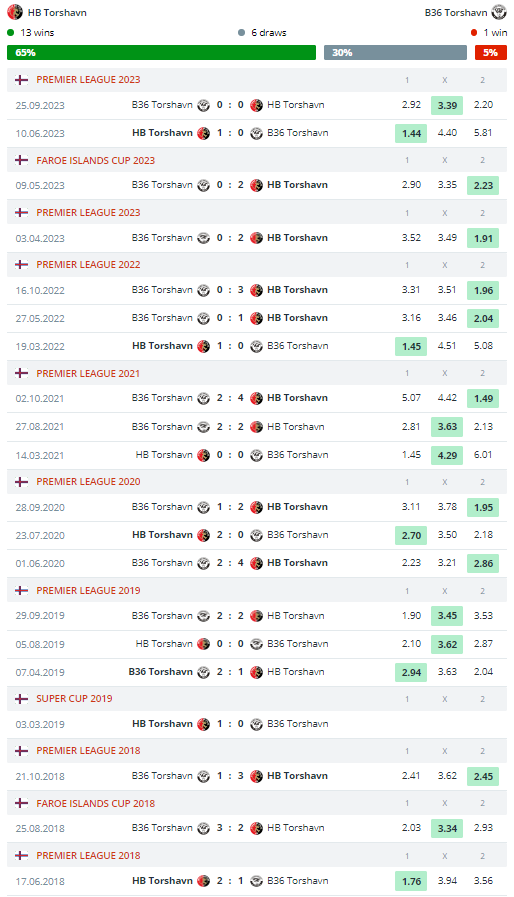Click Faroe flag beside Premier League 2020
The image size is (514, 897).
21,482
